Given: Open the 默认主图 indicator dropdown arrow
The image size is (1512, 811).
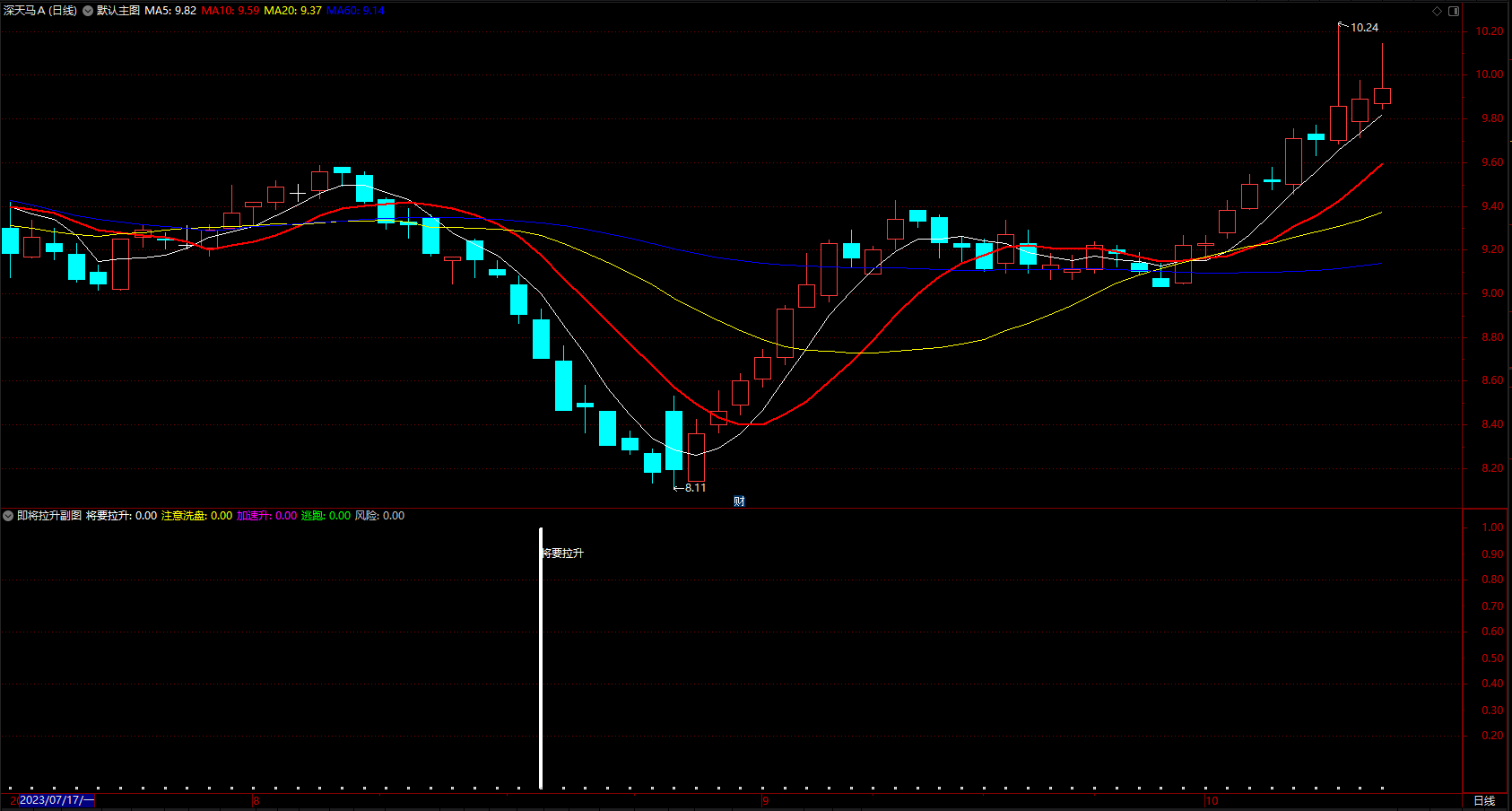Looking at the screenshot, I should pos(88,11).
